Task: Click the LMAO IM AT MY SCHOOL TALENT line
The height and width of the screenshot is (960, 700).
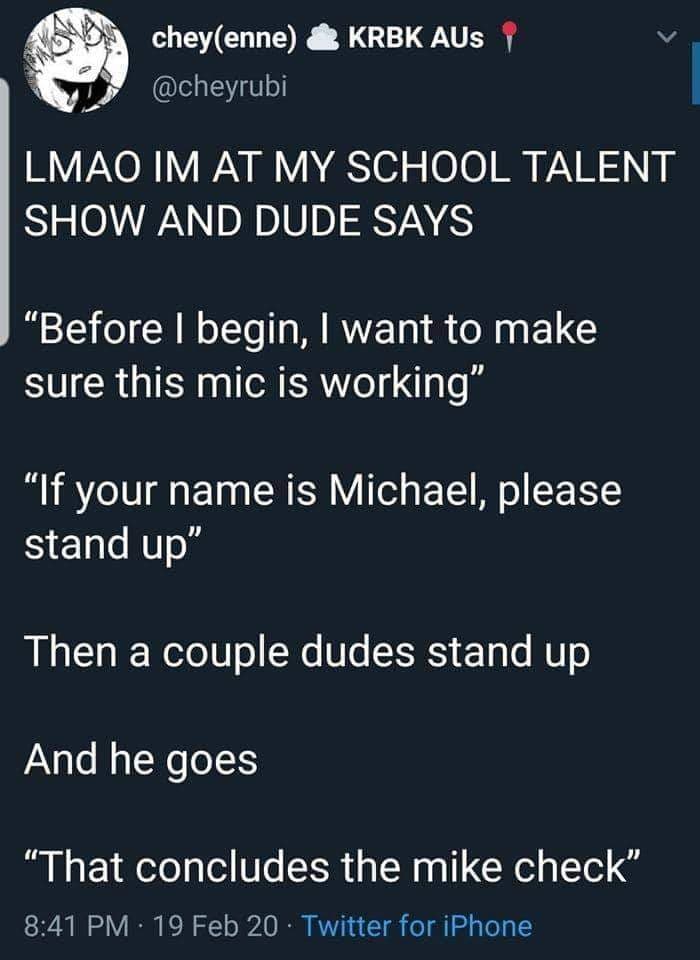Action: click(350, 167)
